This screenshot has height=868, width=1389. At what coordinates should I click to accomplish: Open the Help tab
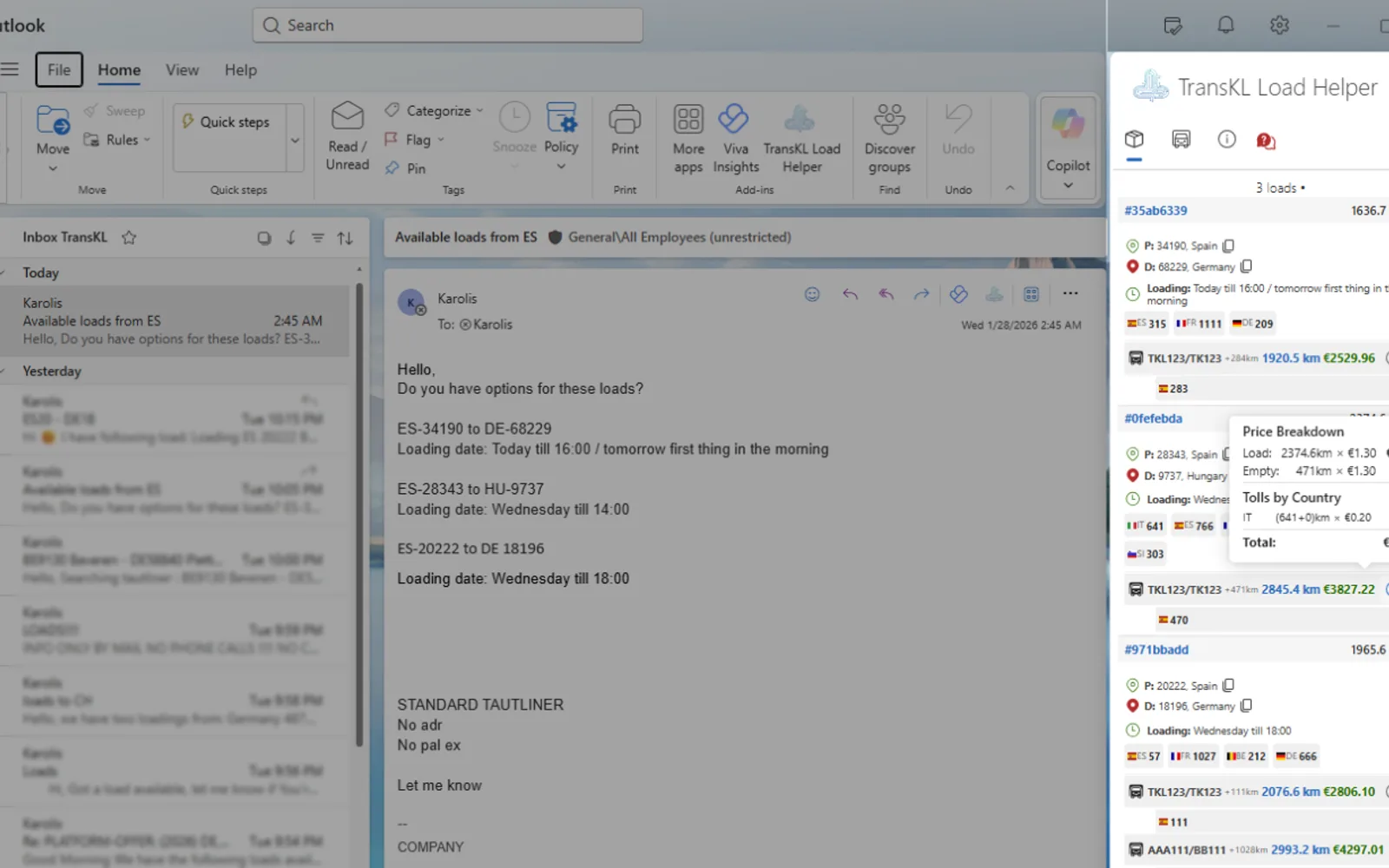240,69
